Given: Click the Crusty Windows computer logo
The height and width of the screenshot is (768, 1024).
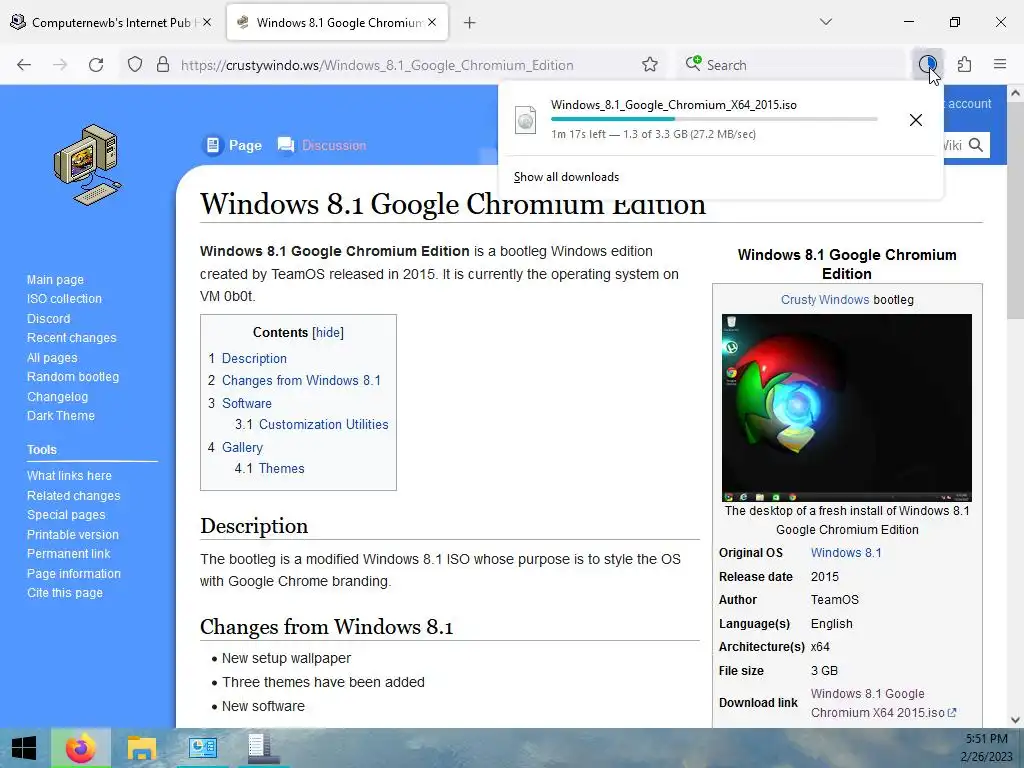Looking at the screenshot, I should (88, 165).
